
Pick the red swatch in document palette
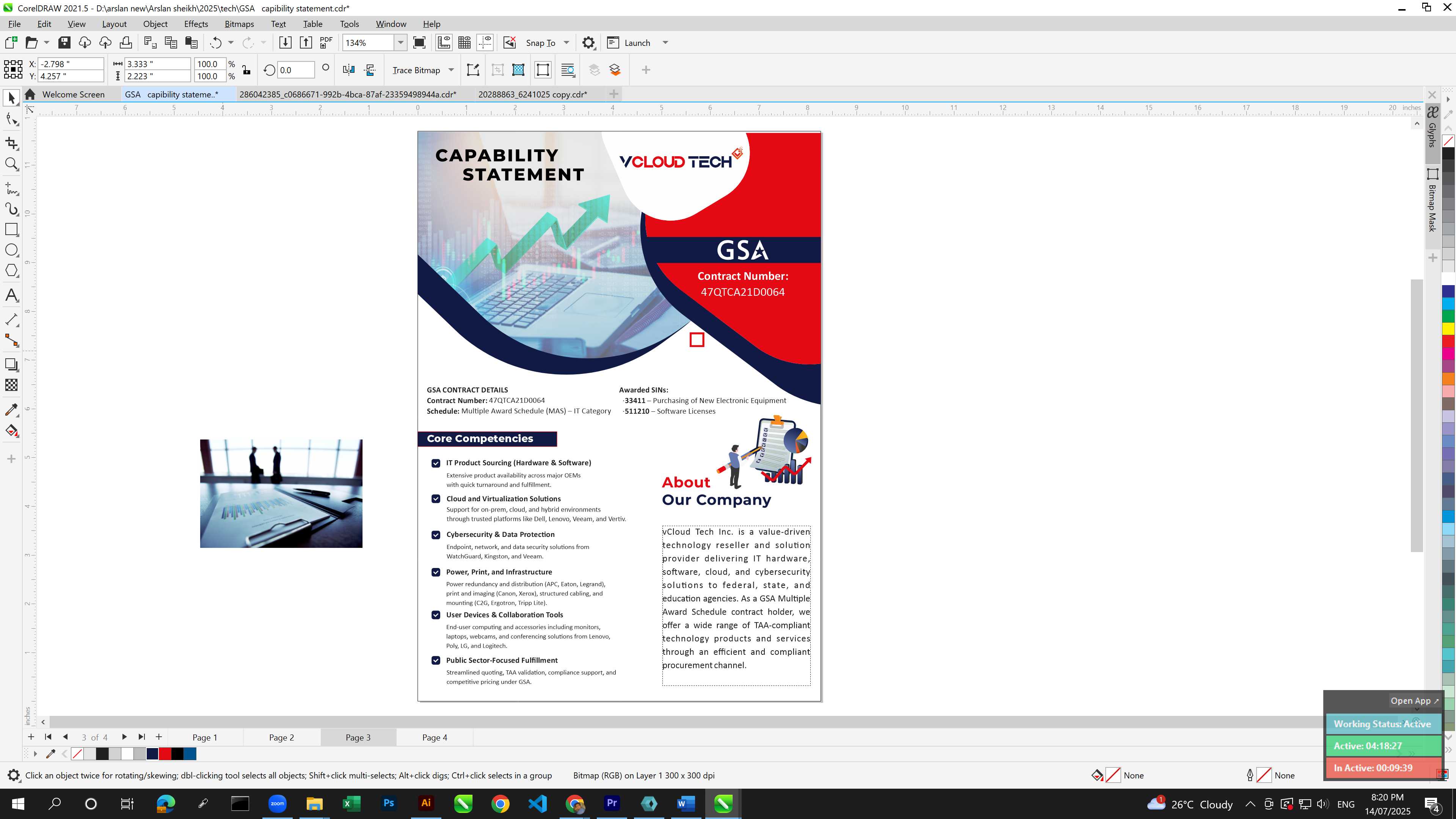coord(165,754)
